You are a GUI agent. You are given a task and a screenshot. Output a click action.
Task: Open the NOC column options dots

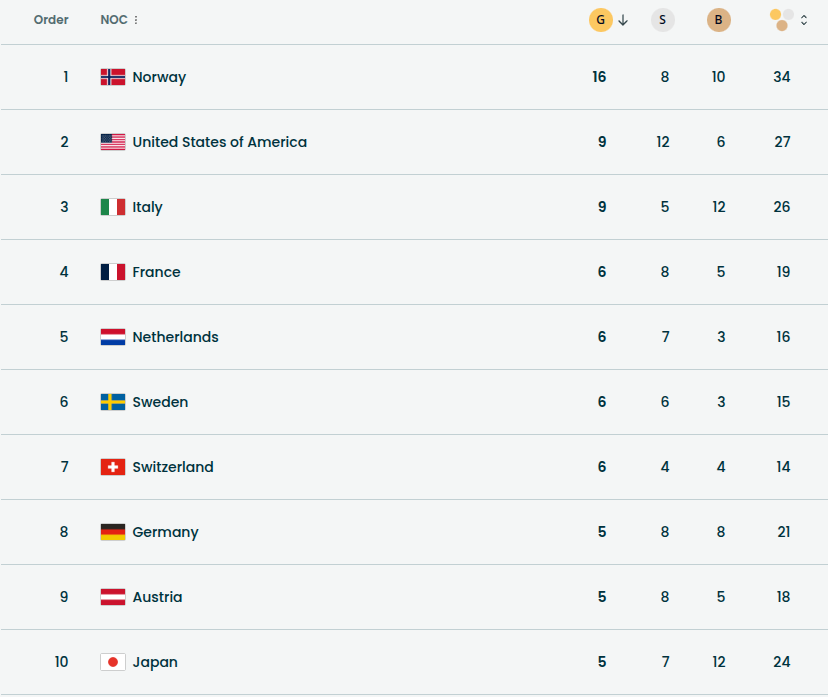pos(136,20)
